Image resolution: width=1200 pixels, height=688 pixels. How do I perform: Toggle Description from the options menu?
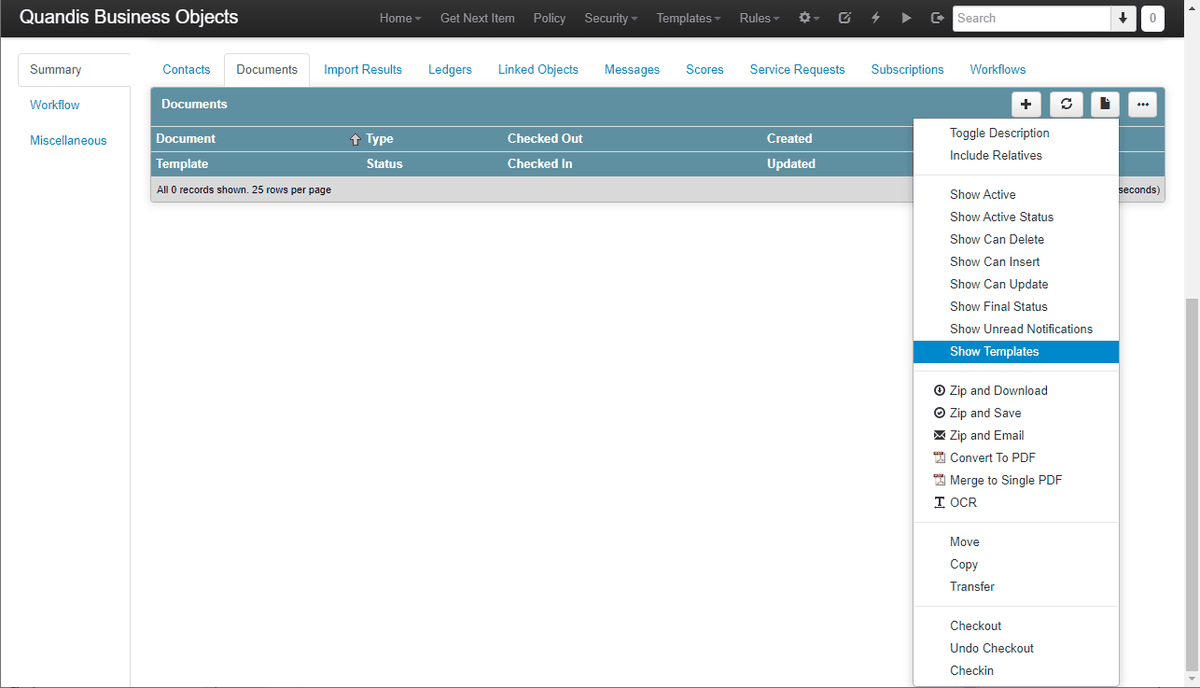coord(1016,133)
